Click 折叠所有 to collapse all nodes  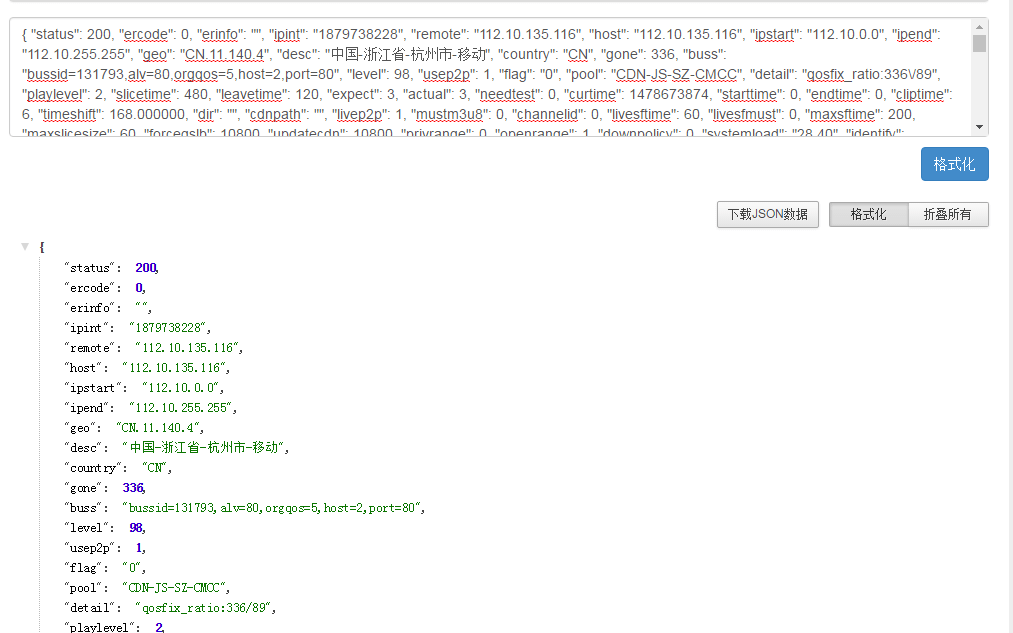click(x=948, y=214)
